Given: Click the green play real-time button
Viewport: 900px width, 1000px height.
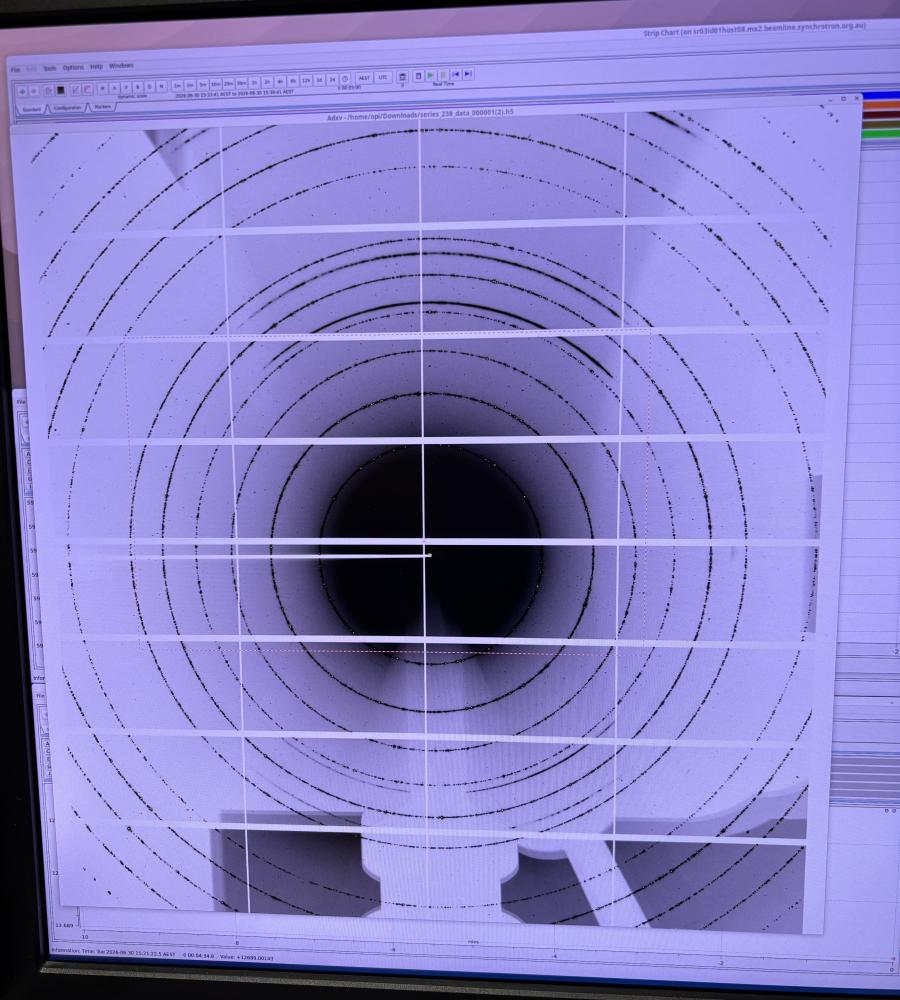Looking at the screenshot, I should coord(431,75).
